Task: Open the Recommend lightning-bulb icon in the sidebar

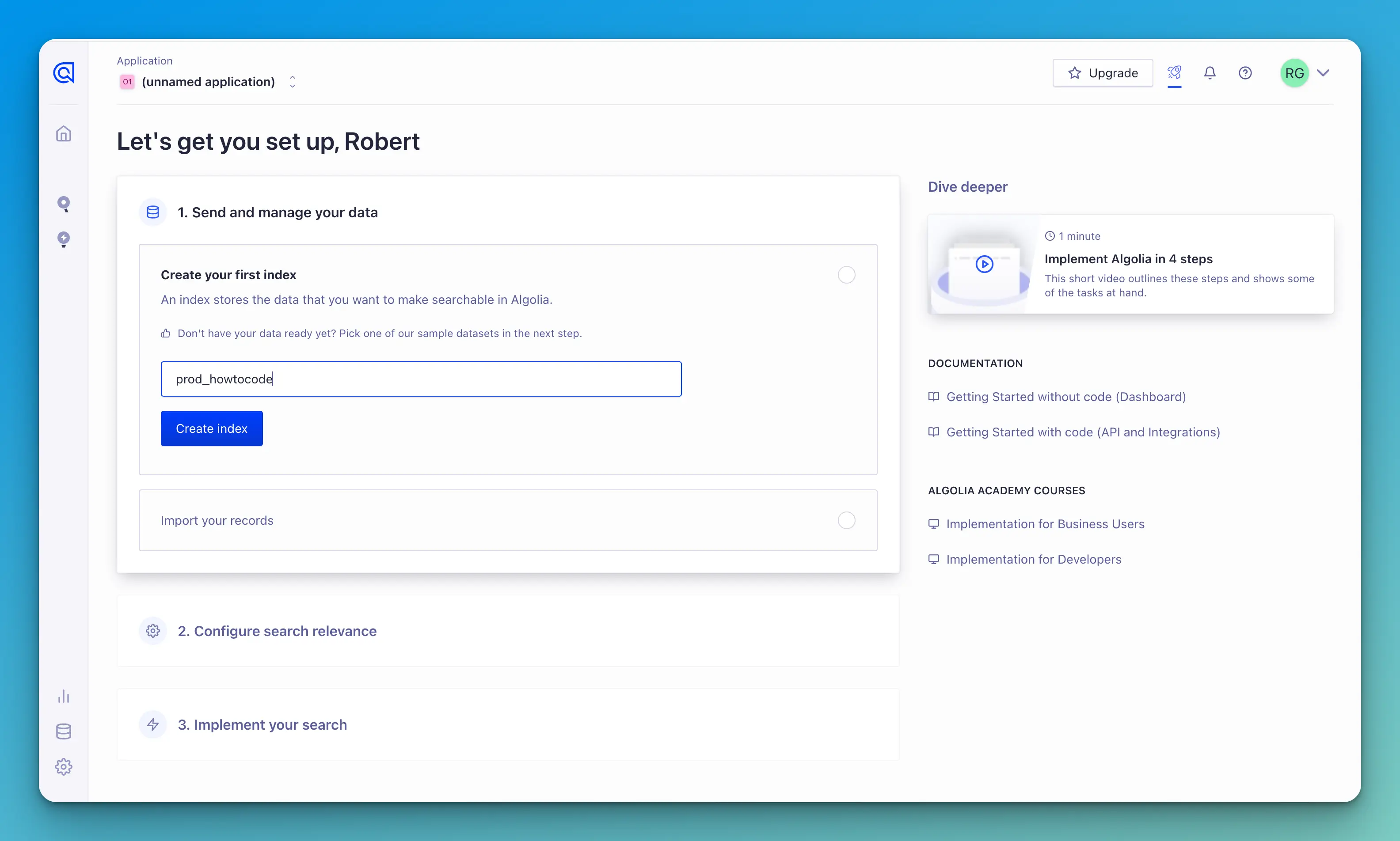Action: pyautogui.click(x=64, y=239)
